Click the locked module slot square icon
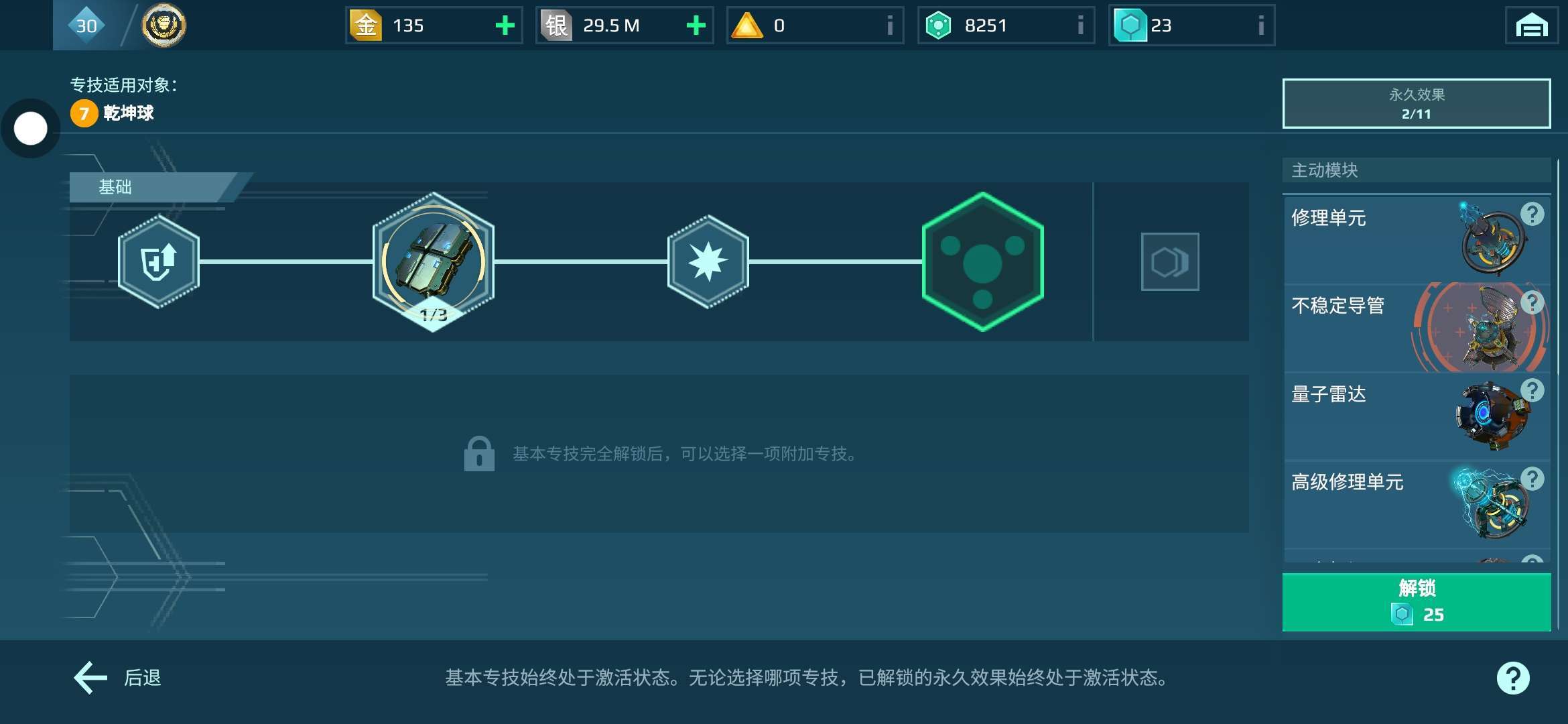Image resolution: width=1568 pixels, height=724 pixels. coord(1170,261)
